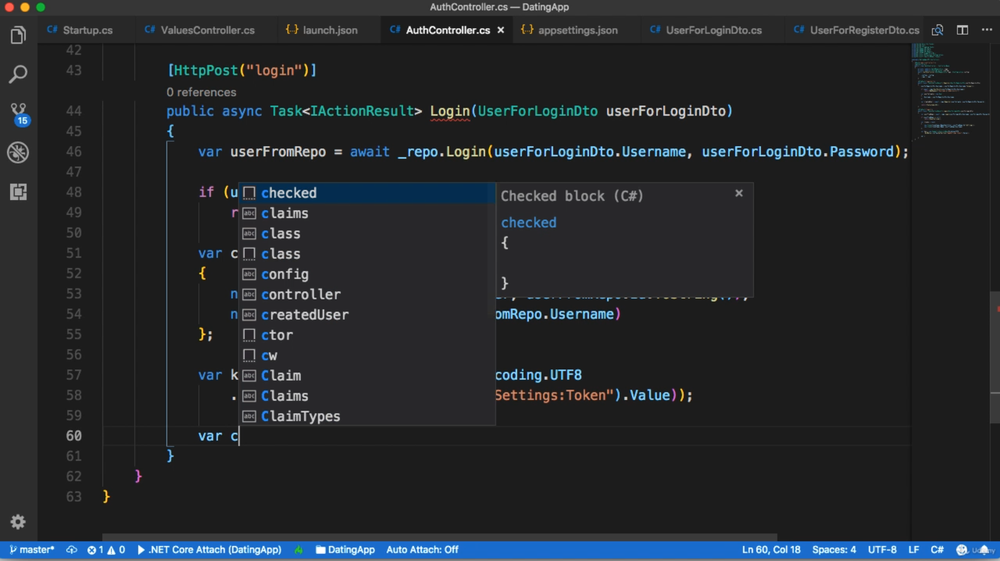This screenshot has height=561, width=1000.
Task: Click the feedback smiley icon
Action: [x=961, y=550]
